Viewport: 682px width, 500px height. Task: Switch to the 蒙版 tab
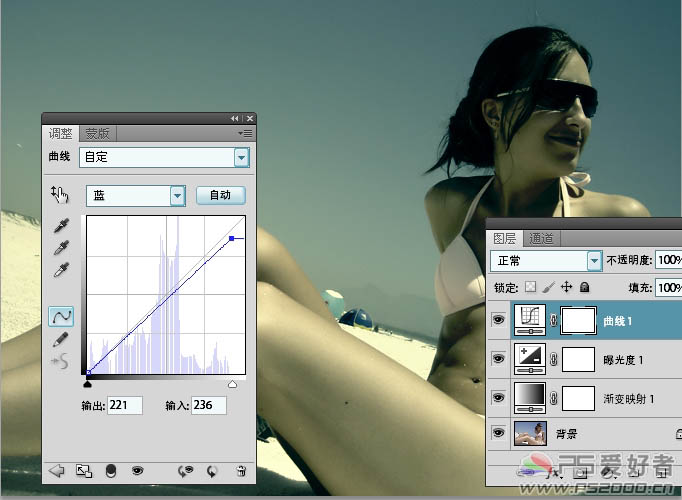click(x=97, y=133)
